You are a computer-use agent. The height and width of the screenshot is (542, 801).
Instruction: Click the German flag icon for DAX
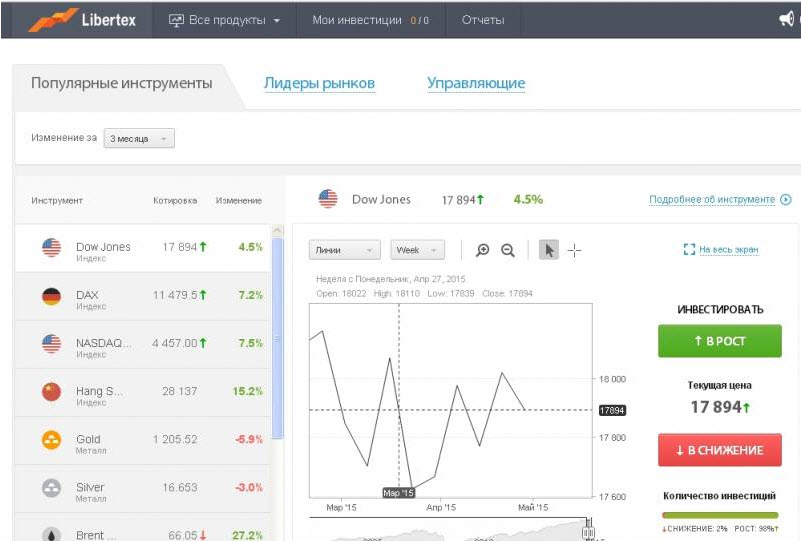tap(51, 296)
